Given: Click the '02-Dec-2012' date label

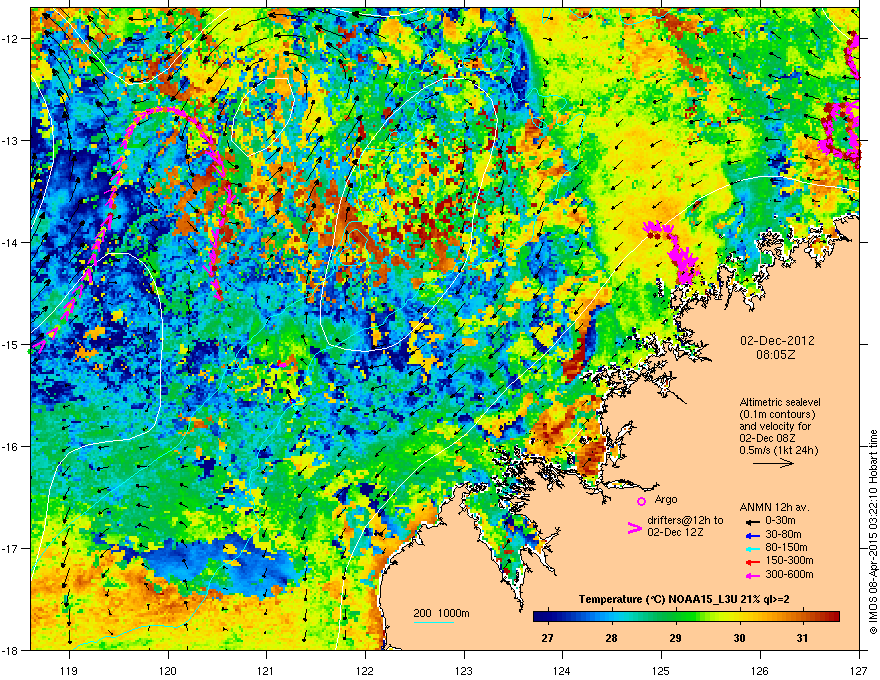Looking at the screenshot, I should point(777,341).
